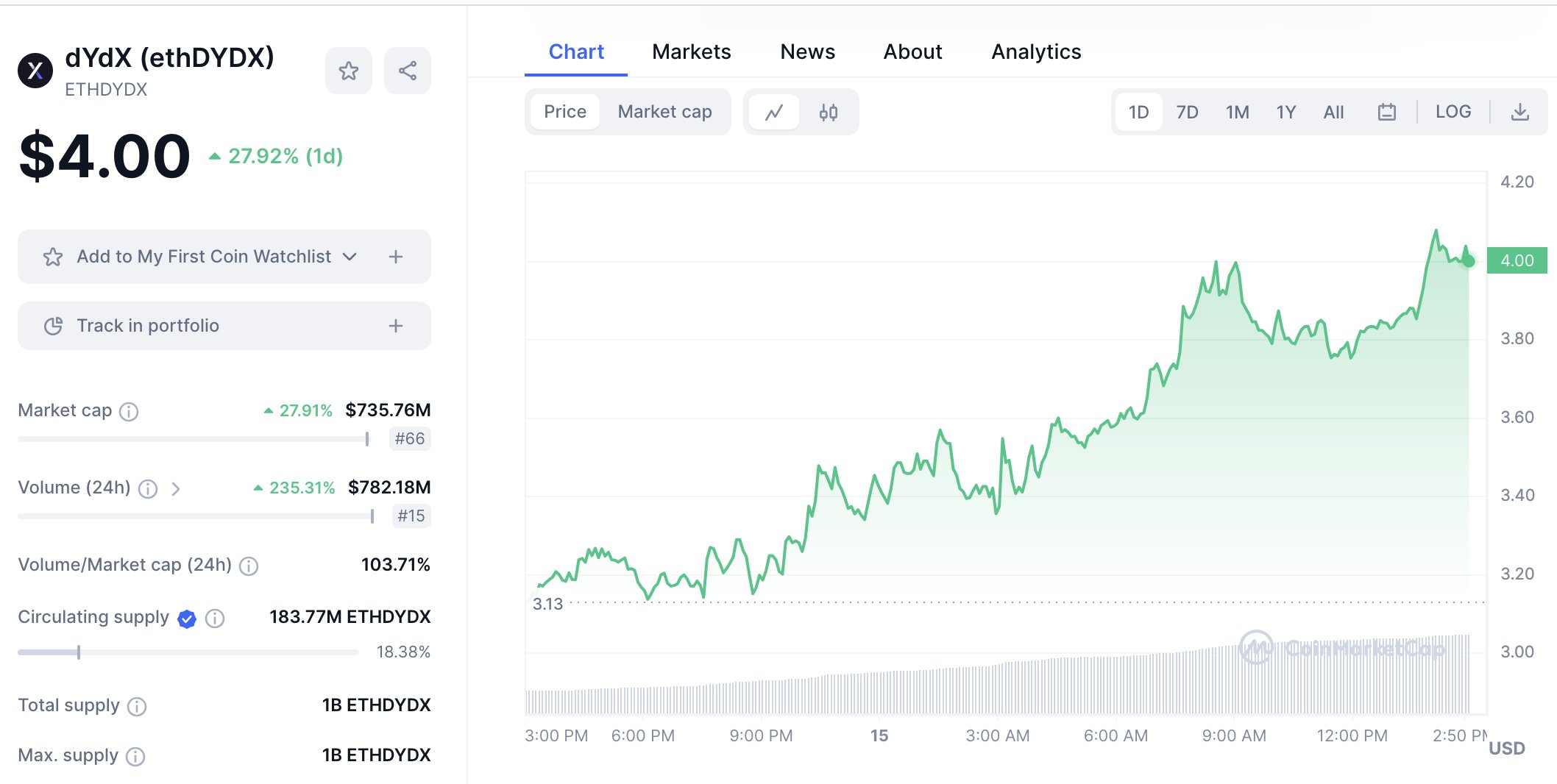Click the Max. supply info icon
Viewport: 1557px width, 784px height.
tap(135, 756)
